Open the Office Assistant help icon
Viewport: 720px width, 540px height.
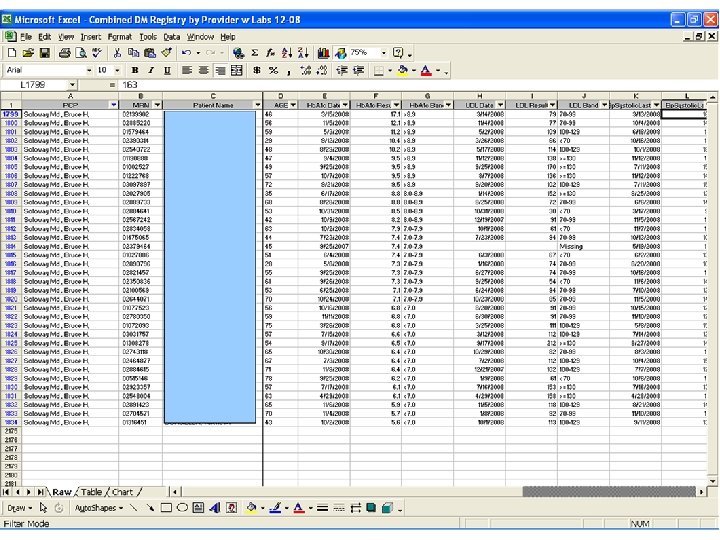click(398, 53)
